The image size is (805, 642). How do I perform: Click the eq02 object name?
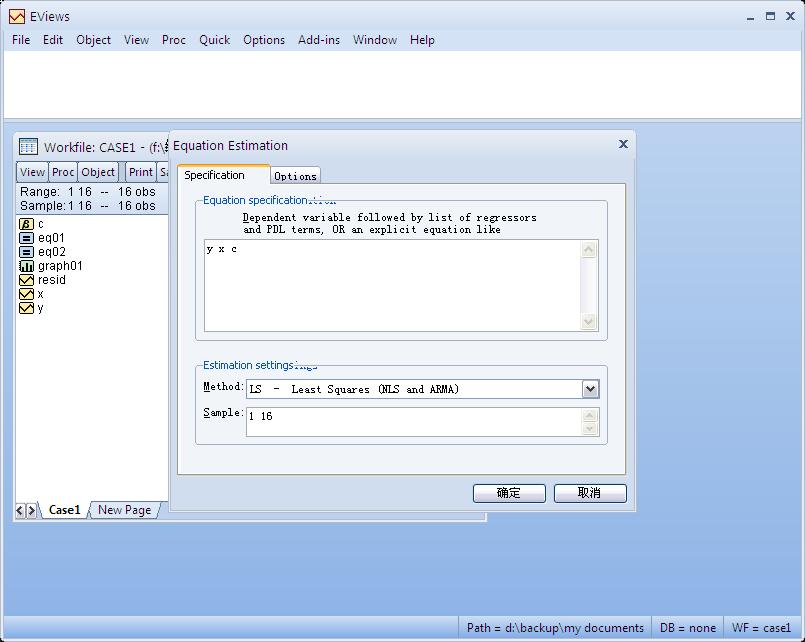pyautogui.click(x=52, y=252)
